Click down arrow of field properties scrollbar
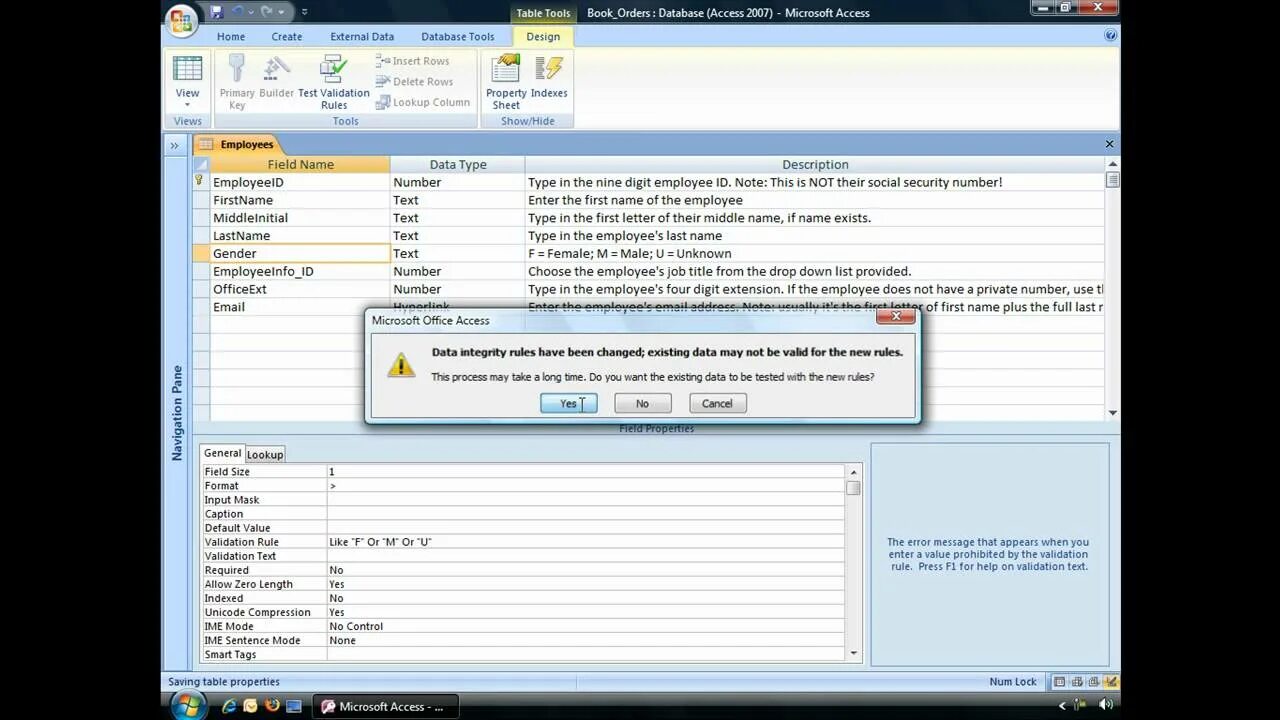Screen dimensions: 1280x720 click(x=853, y=653)
